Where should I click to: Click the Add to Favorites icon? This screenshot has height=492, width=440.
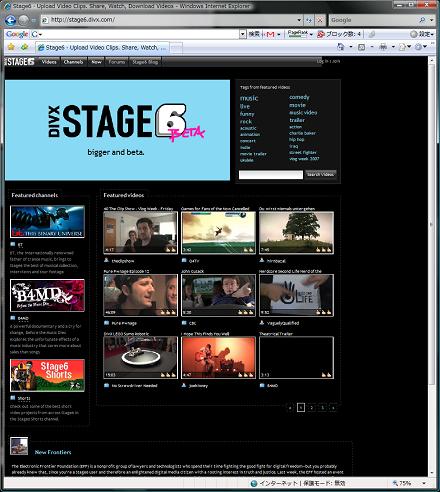tap(24, 47)
